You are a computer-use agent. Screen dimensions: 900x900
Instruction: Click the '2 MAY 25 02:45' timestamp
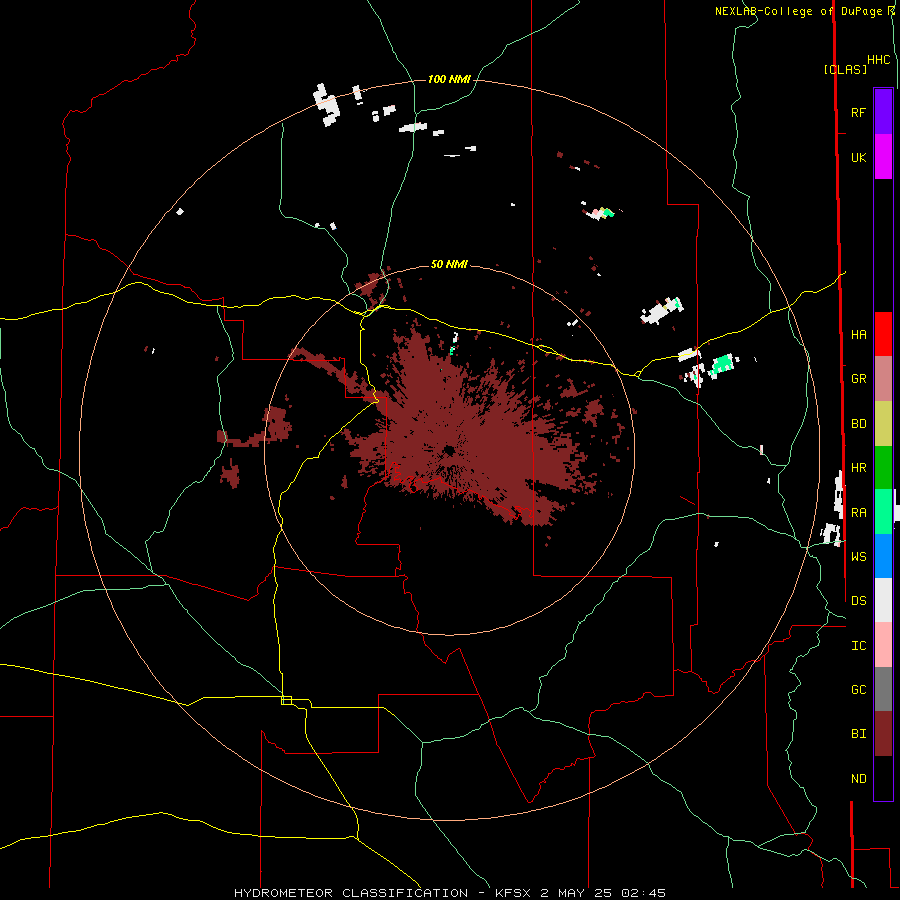click(603, 893)
